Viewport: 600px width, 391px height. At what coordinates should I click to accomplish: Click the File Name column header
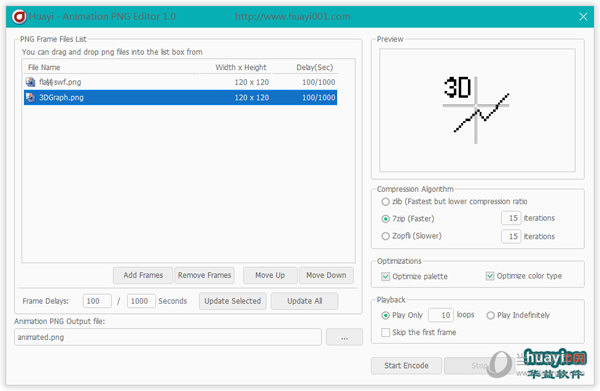tap(44, 67)
